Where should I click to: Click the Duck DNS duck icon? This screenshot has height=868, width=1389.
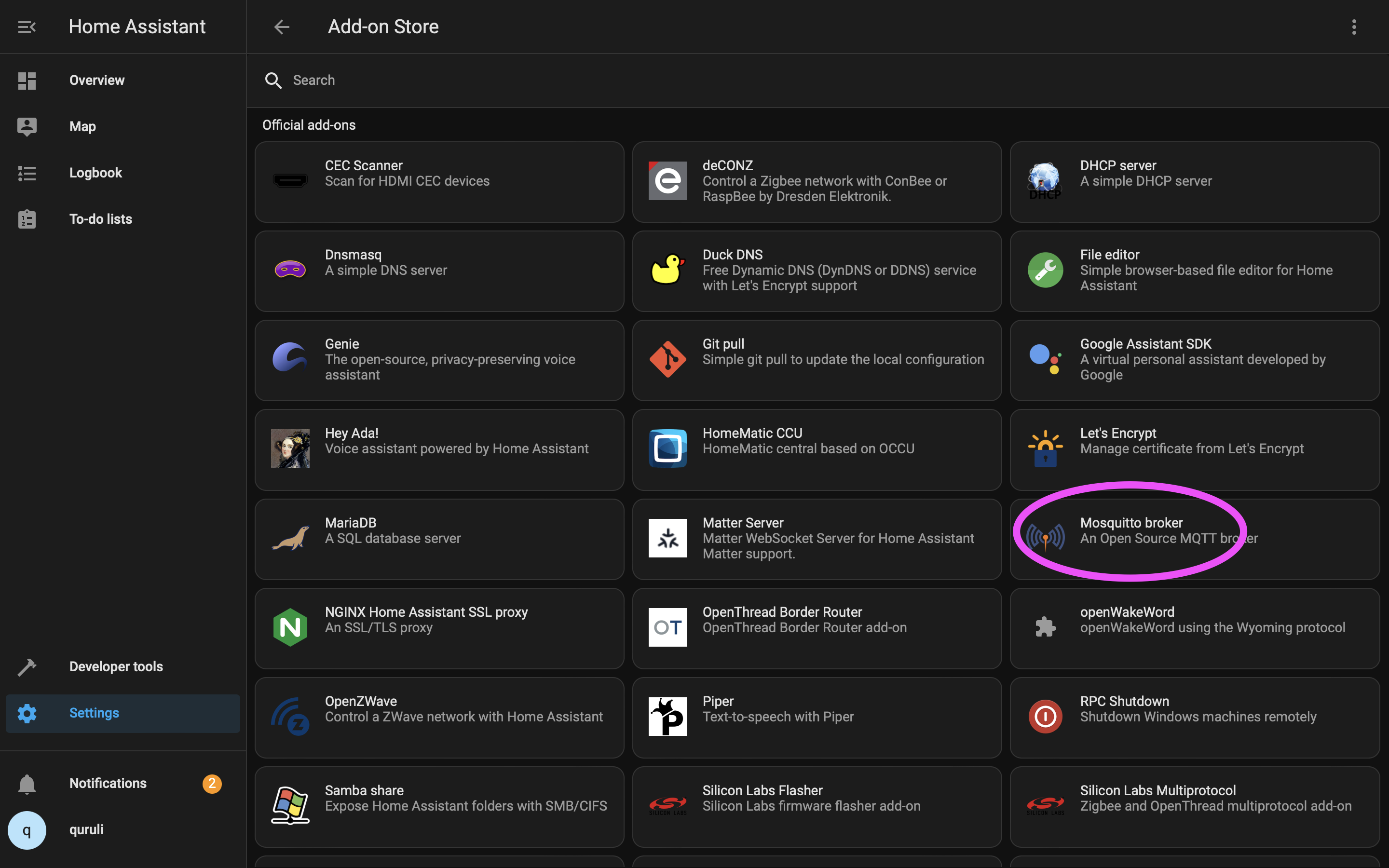pyautogui.click(x=667, y=269)
